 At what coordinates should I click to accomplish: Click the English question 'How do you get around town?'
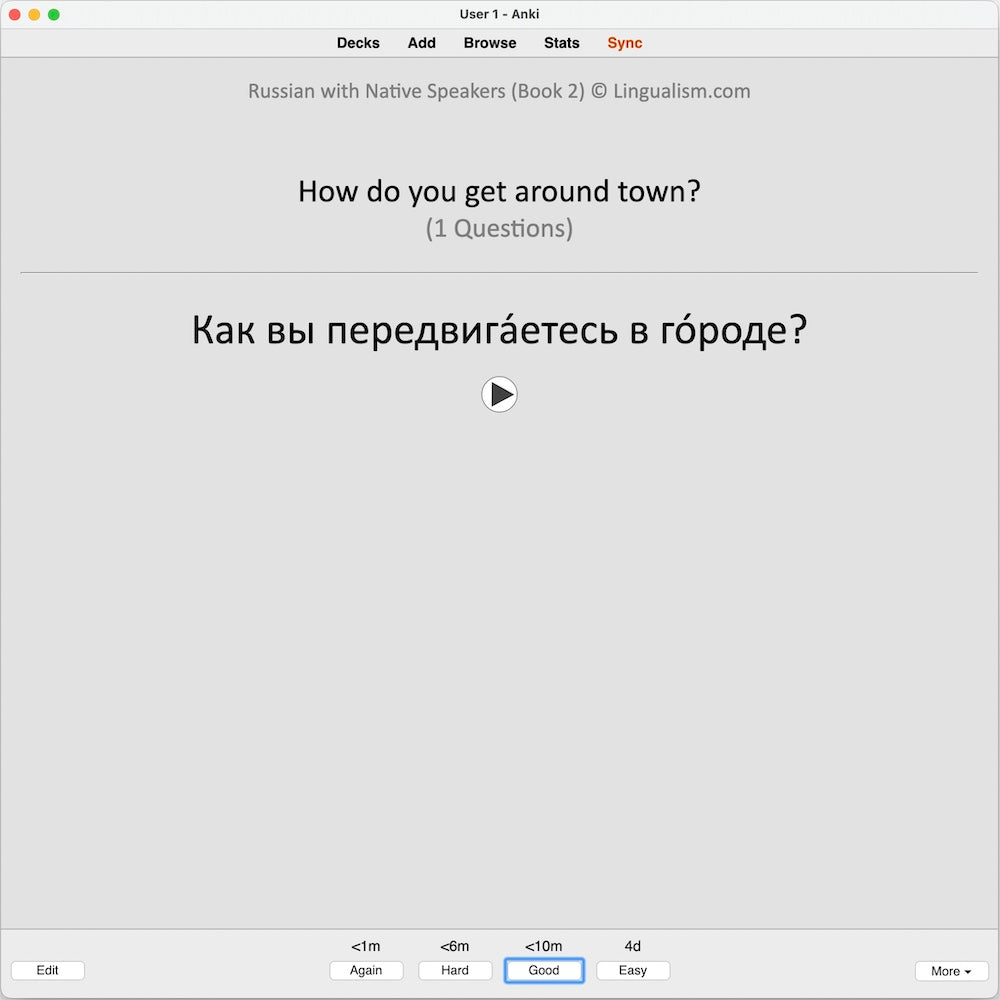[x=499, y=191]
